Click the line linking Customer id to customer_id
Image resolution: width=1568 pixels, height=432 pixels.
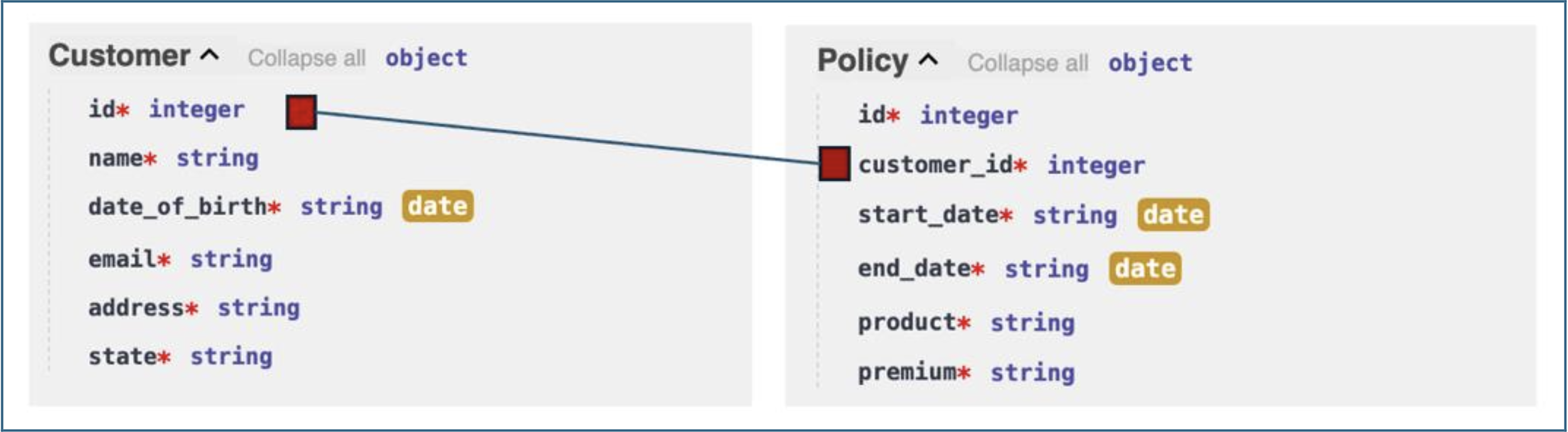(568, 138)
